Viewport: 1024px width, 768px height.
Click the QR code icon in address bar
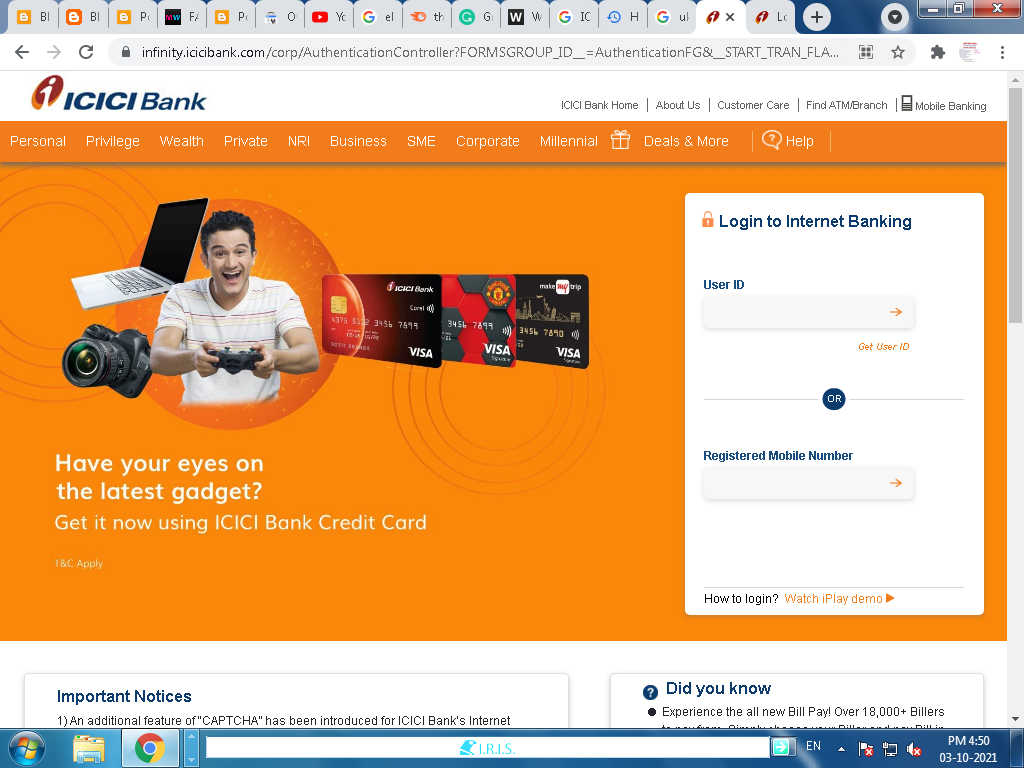866,52
